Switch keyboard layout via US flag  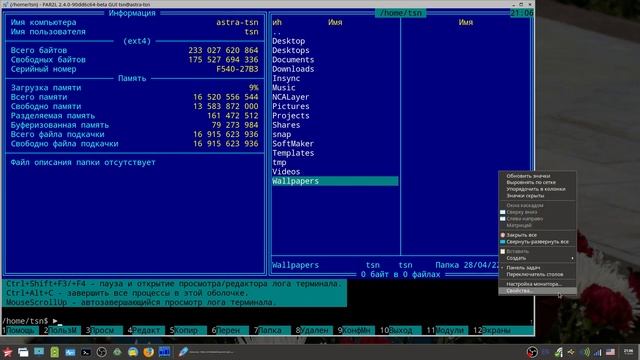610,352
